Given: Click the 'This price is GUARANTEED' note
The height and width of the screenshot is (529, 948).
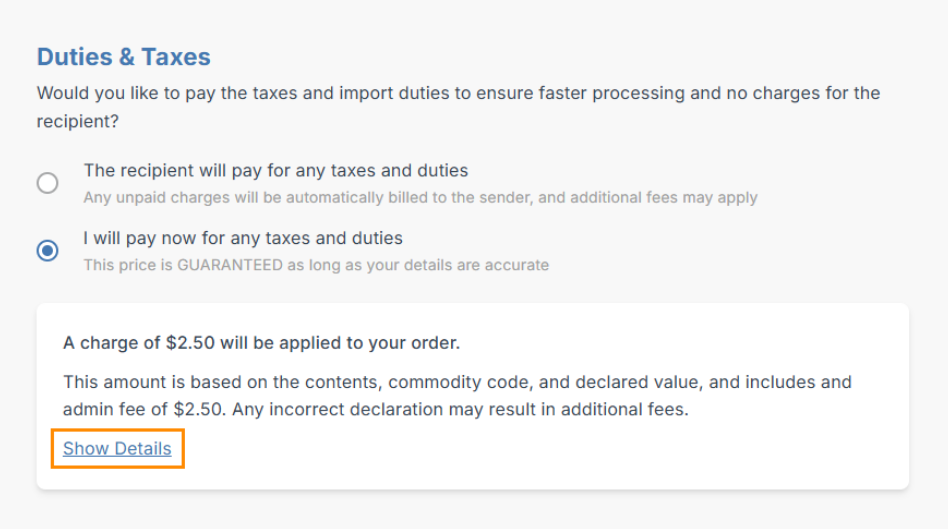Looking at the screenshot, I should (x=316, y=266).
